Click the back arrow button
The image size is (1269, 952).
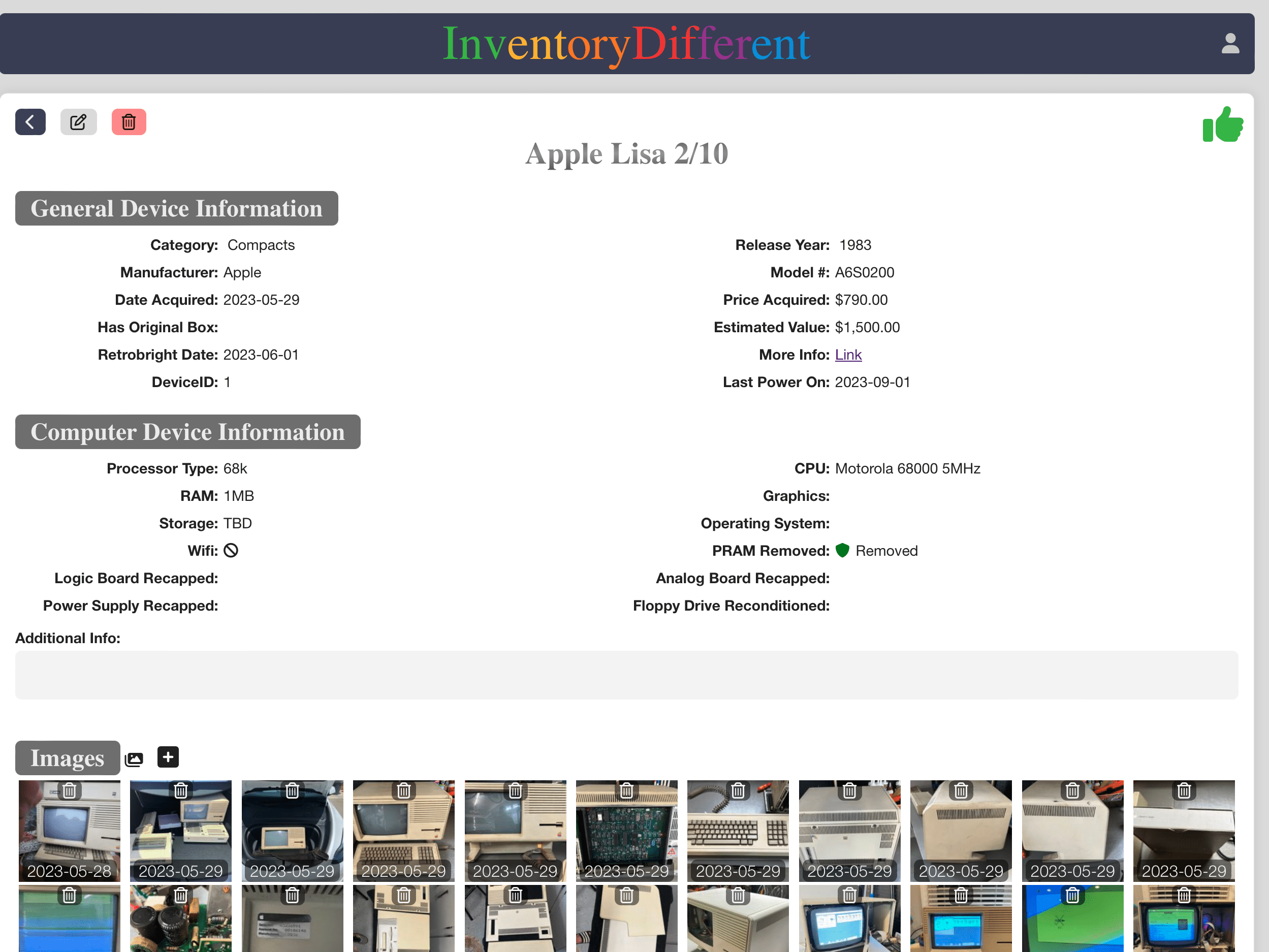point(30,121)
